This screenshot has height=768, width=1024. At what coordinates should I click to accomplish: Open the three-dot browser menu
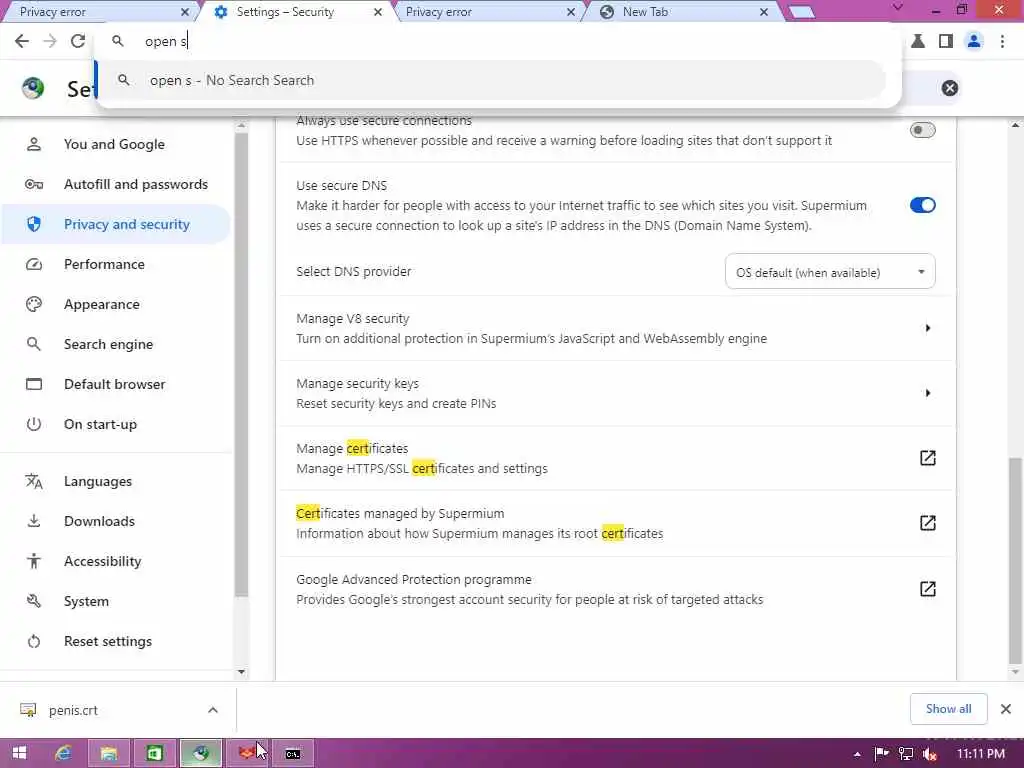click(1002, 41)
